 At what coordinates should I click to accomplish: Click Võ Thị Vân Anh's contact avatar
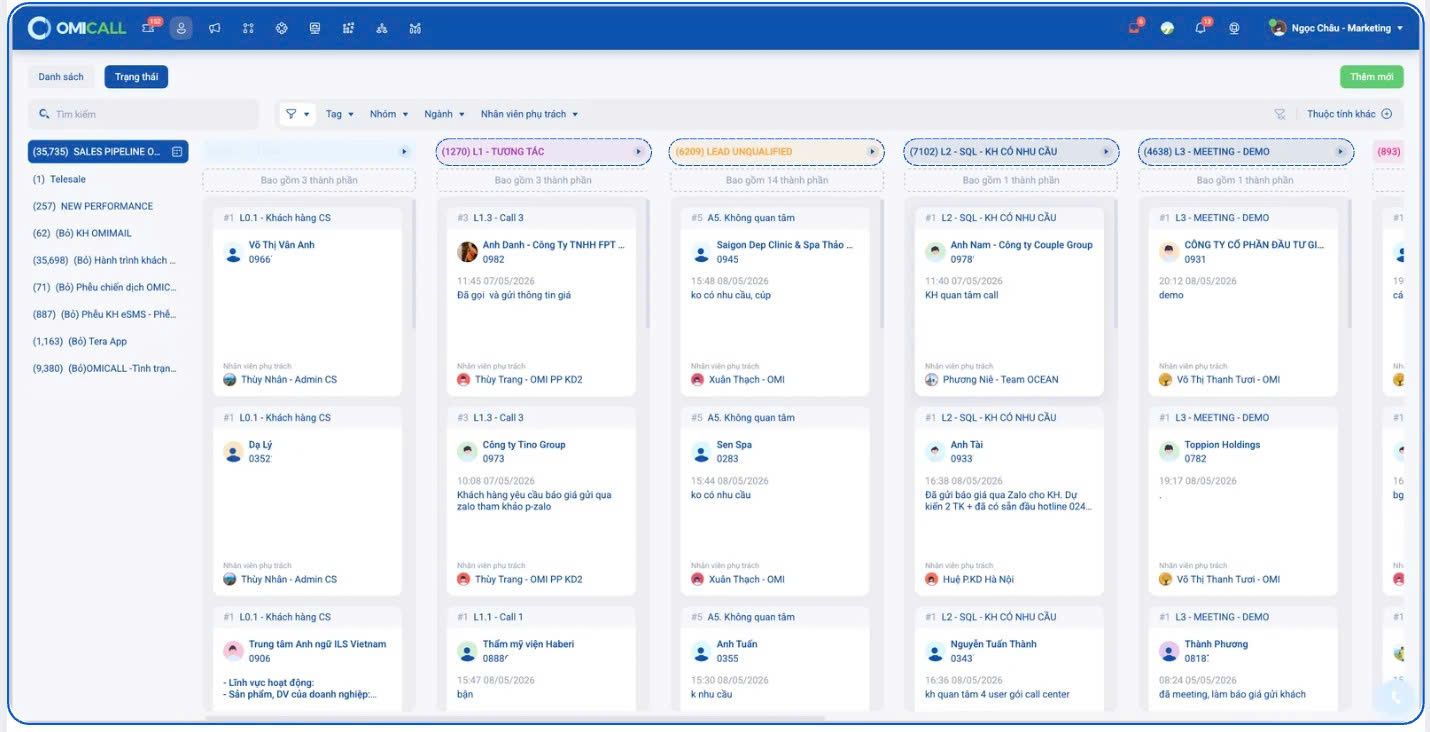point(233,252)
